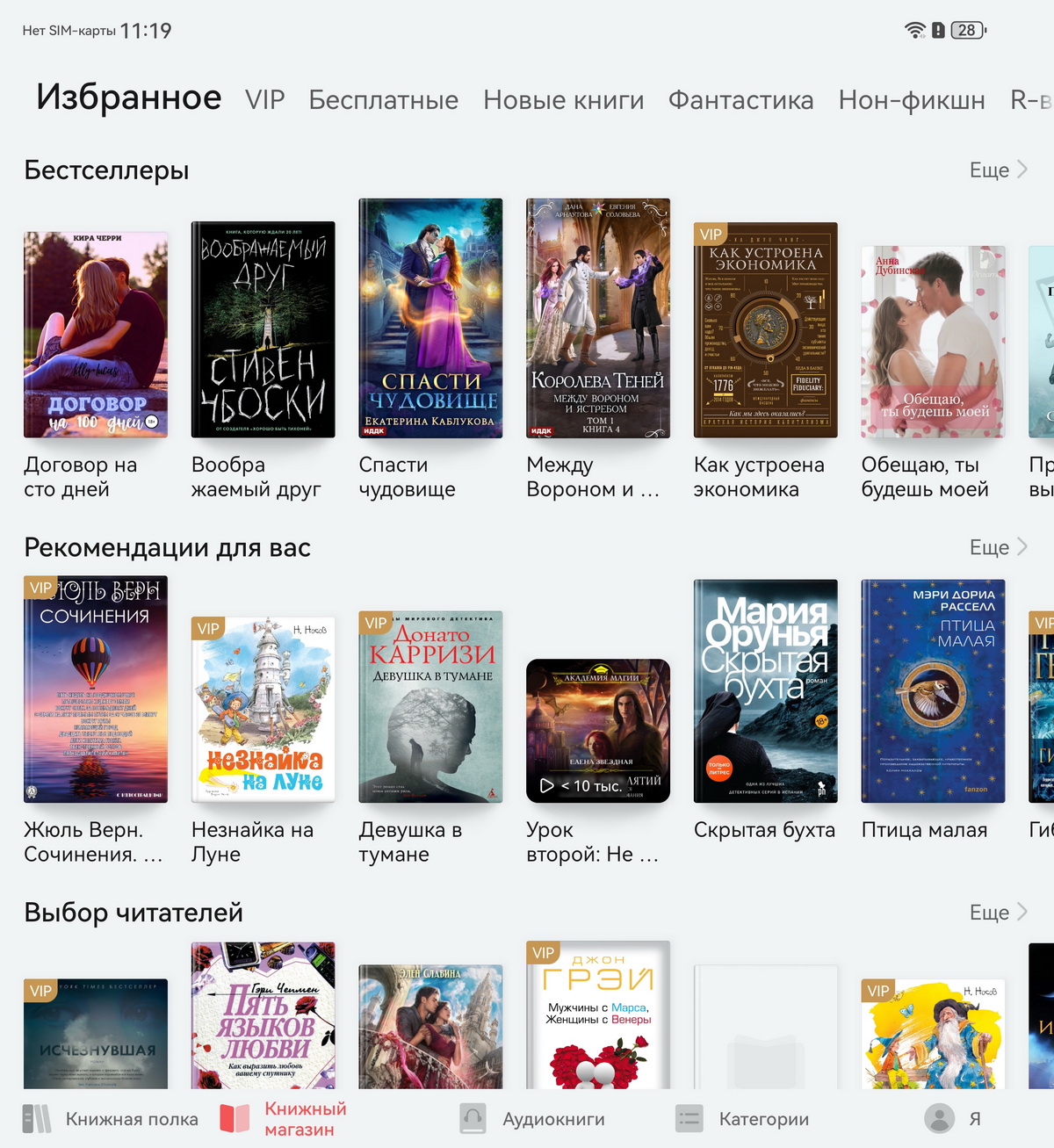1054x1148 pixels.
Task: Switch to the Избранное tab
Action: pyautogui.click(x=129, y=97)
